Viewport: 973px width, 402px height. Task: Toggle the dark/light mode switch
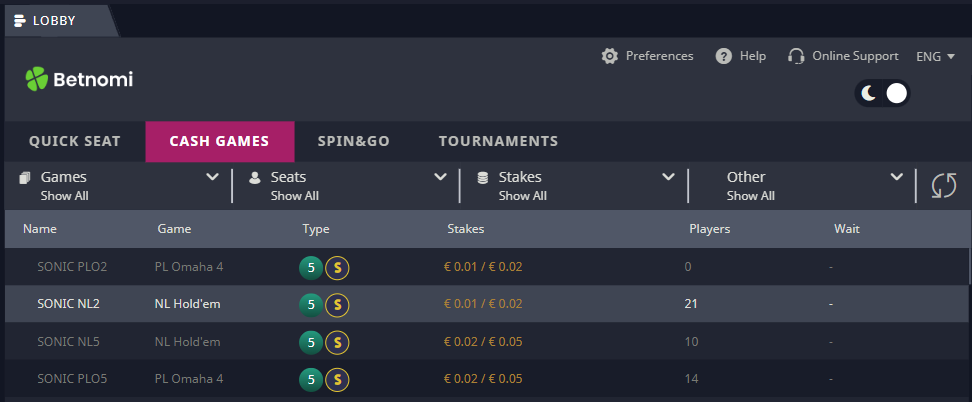click(x=882, y=94)
